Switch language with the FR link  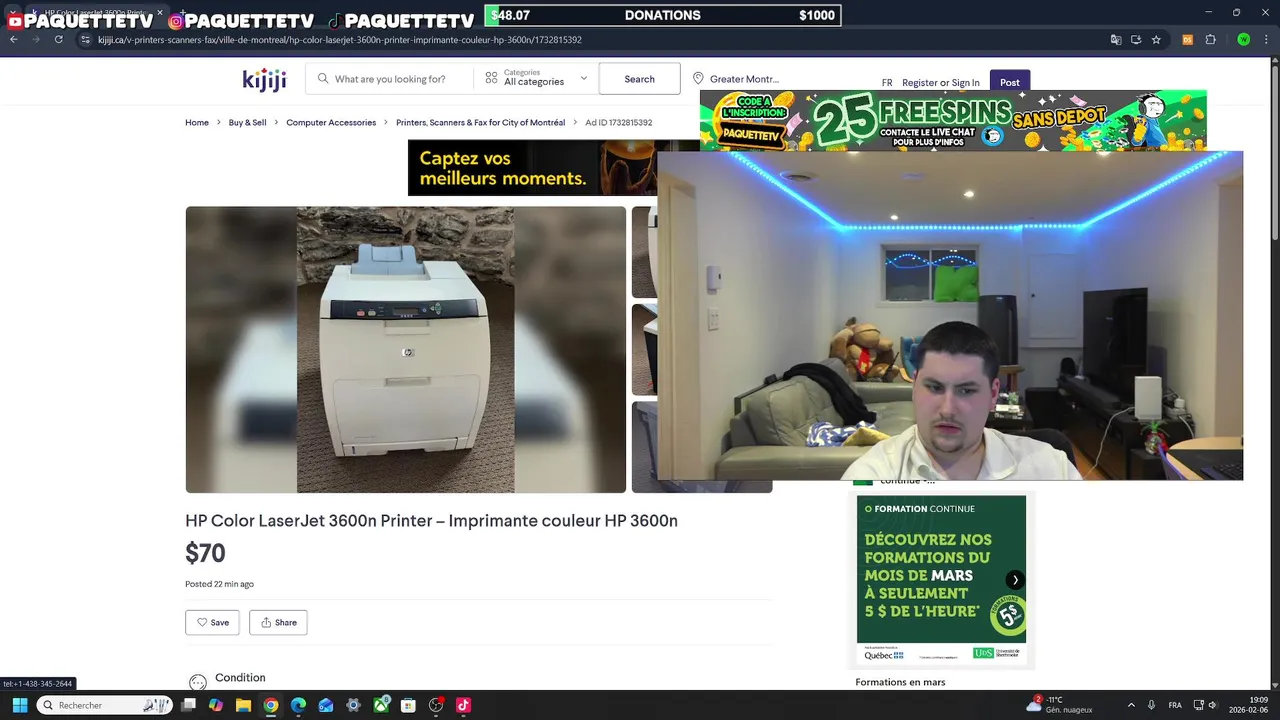(x=887, y=83)
